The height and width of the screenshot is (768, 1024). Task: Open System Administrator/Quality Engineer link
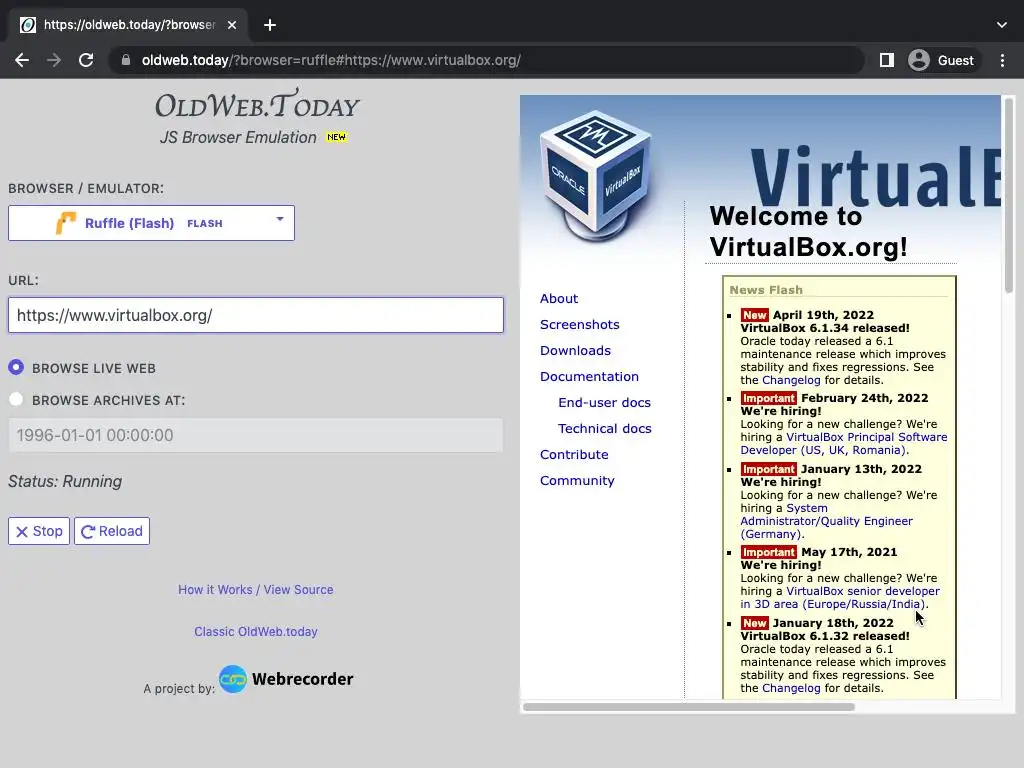[x=827, y=521]
